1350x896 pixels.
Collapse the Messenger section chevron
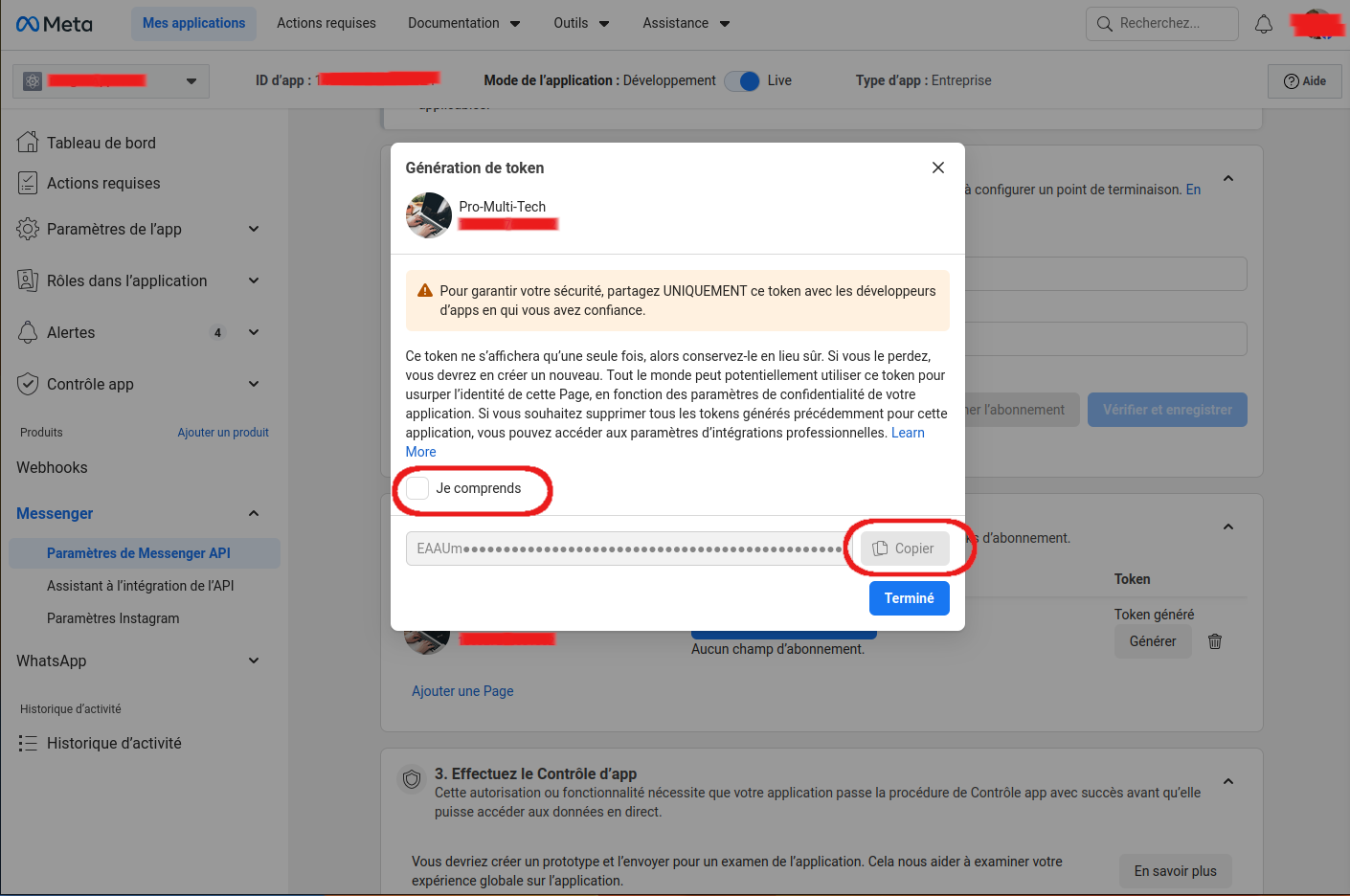(x=254, y=514)
